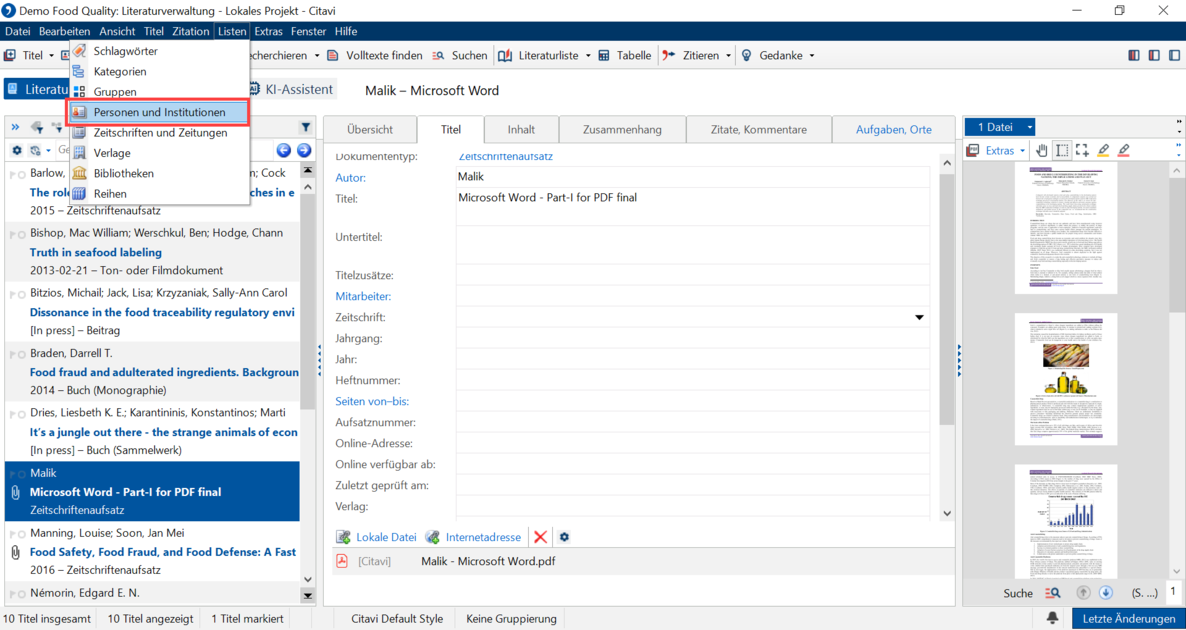The height and width of the screenshot is (630, 1186).
Task: Open the gear settings above the title list
Action: point(17,151)
